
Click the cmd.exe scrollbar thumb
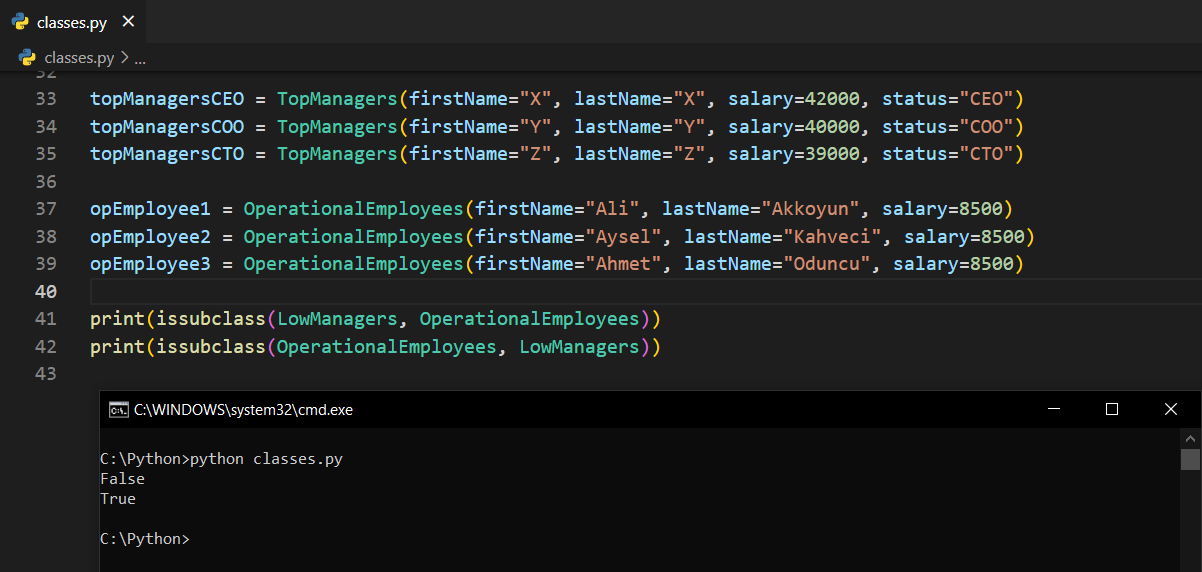pyautogui.click(x=1190, y=459)
